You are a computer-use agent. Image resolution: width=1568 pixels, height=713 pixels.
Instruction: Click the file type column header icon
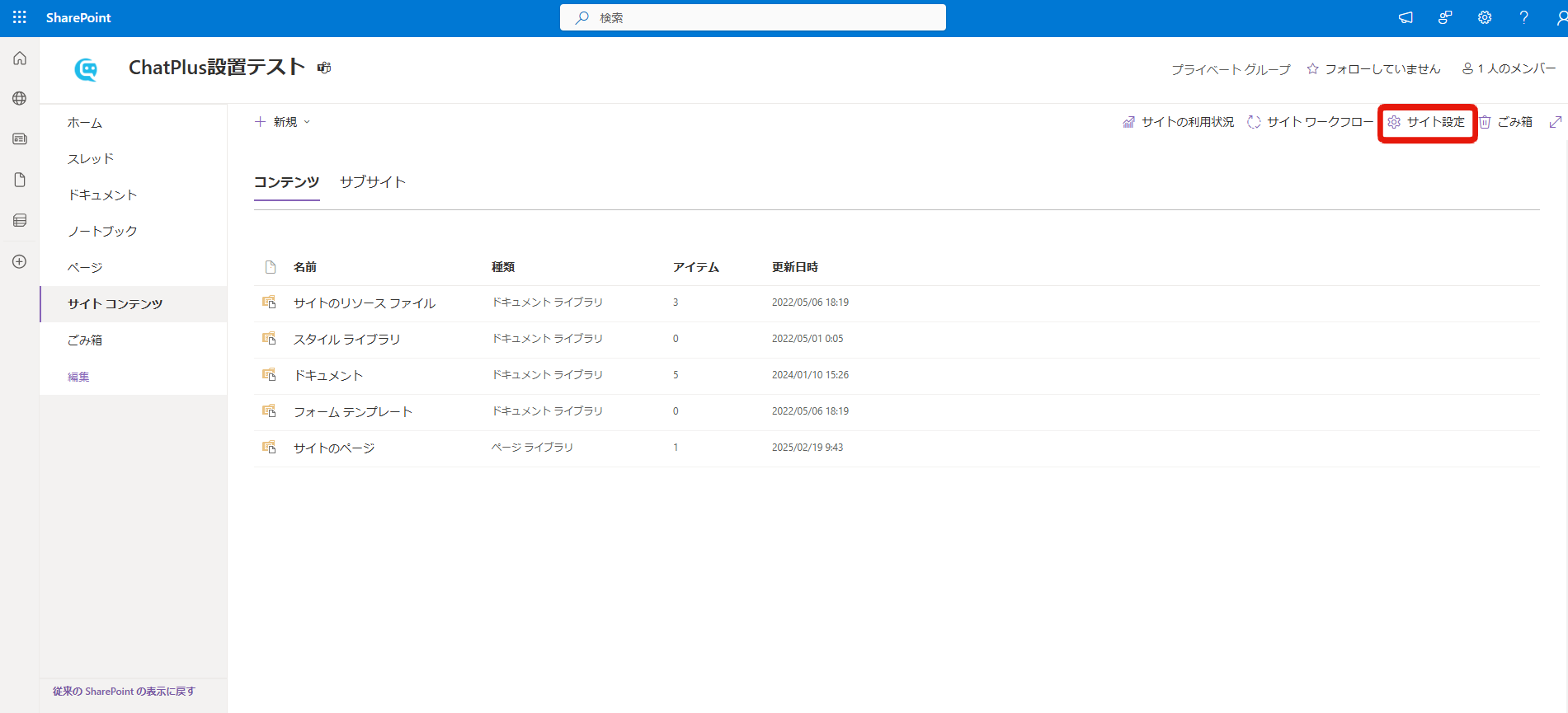(x=270, y=267)
